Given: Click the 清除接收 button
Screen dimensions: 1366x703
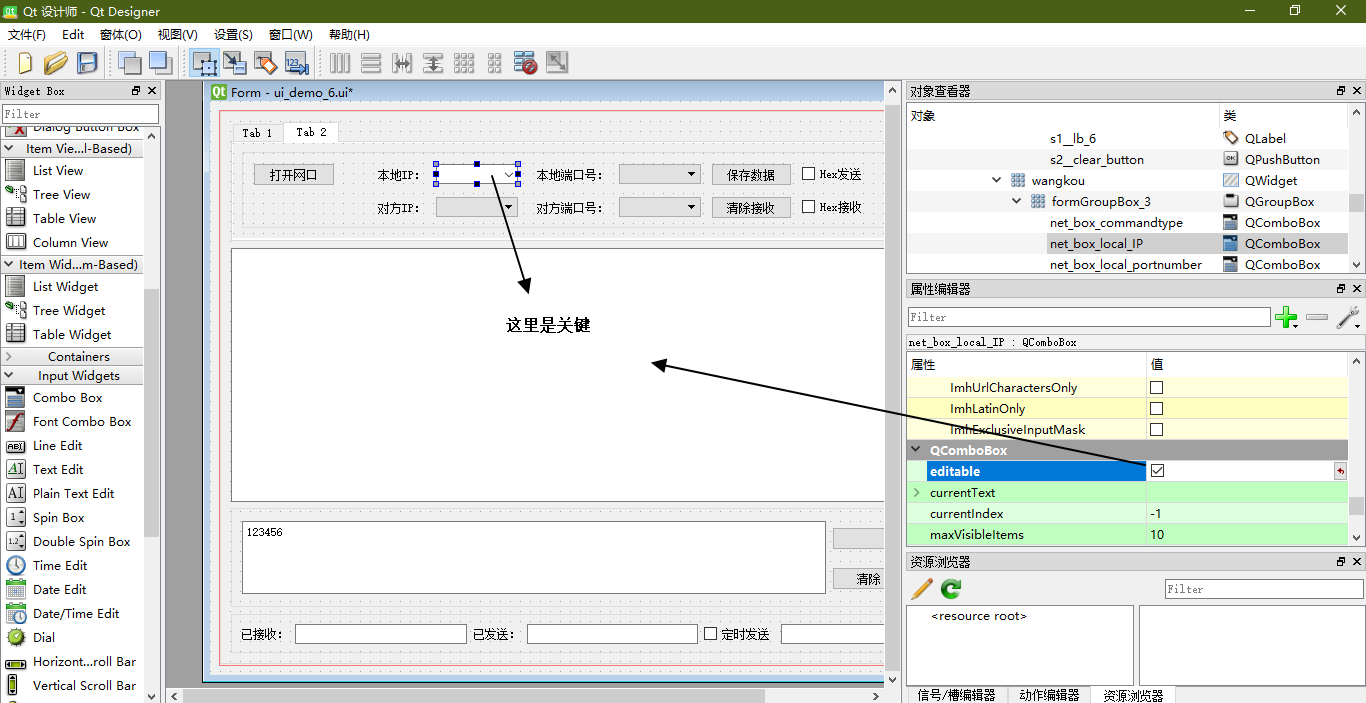Looking at the screenshot, I should [751, 208].
